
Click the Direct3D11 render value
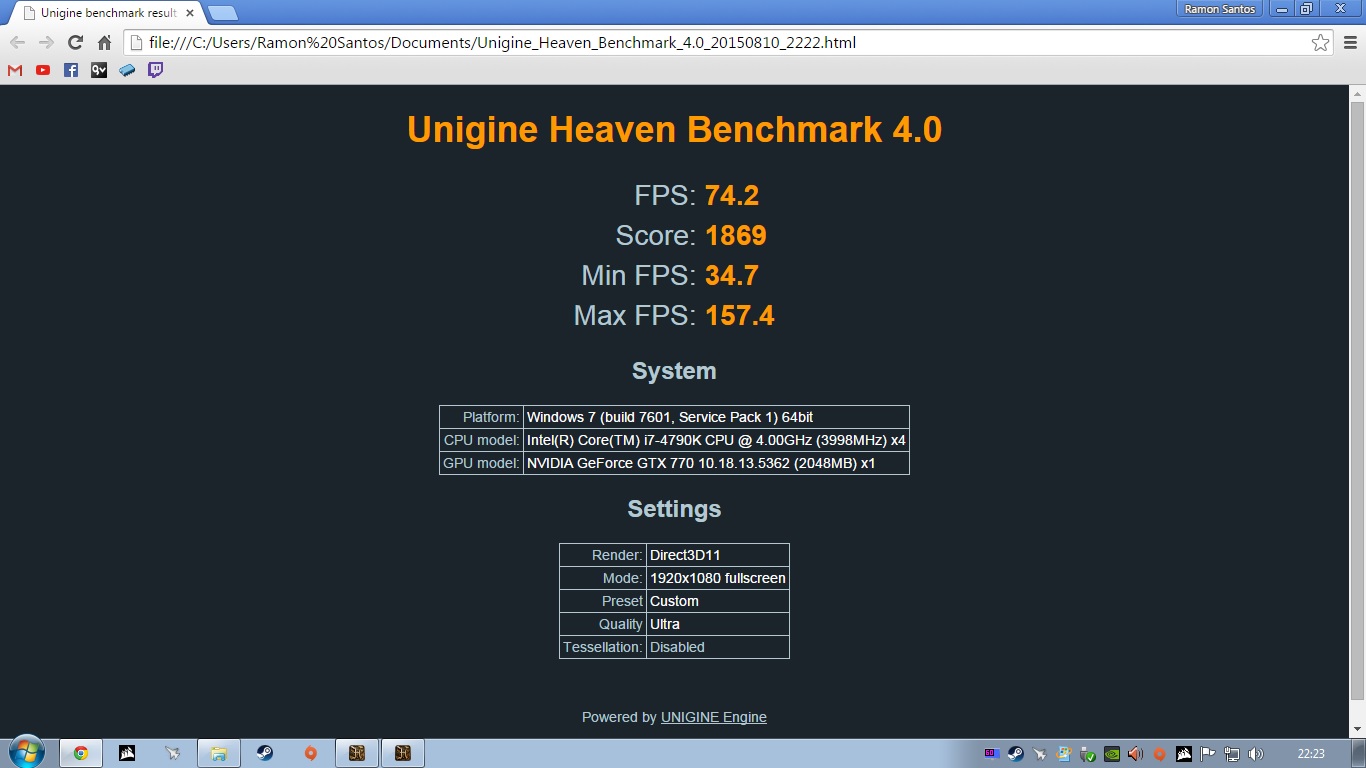point(718,555)
